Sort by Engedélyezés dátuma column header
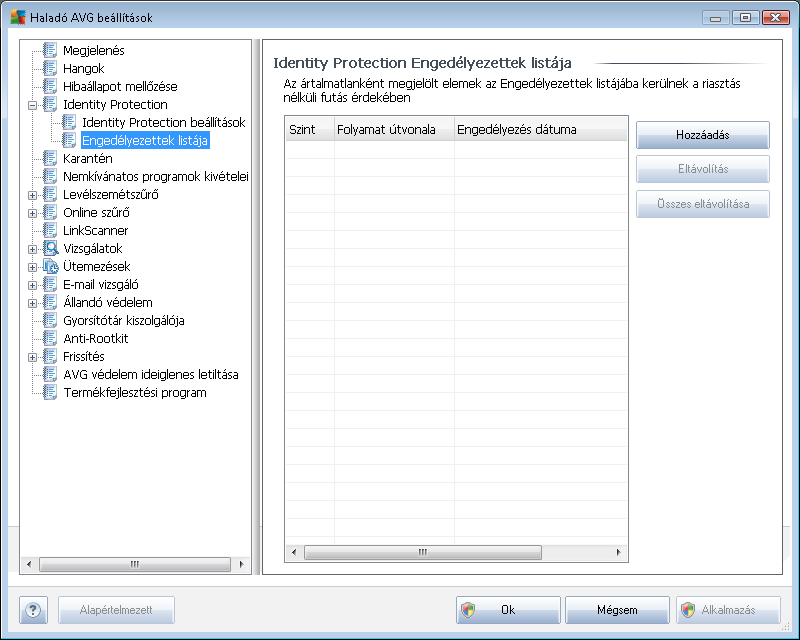 tap(540, 129)
